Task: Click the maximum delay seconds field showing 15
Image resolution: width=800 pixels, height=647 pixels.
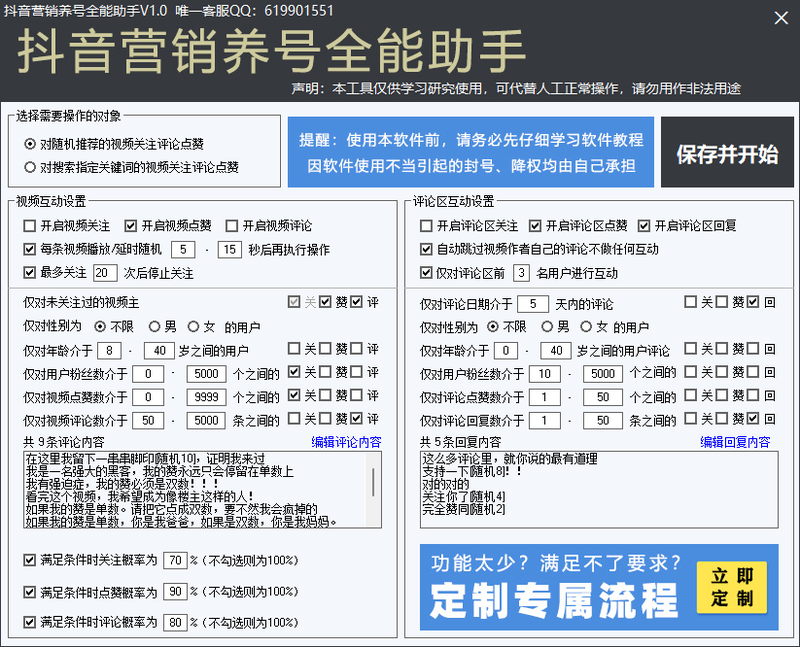Action: [230, 250]
